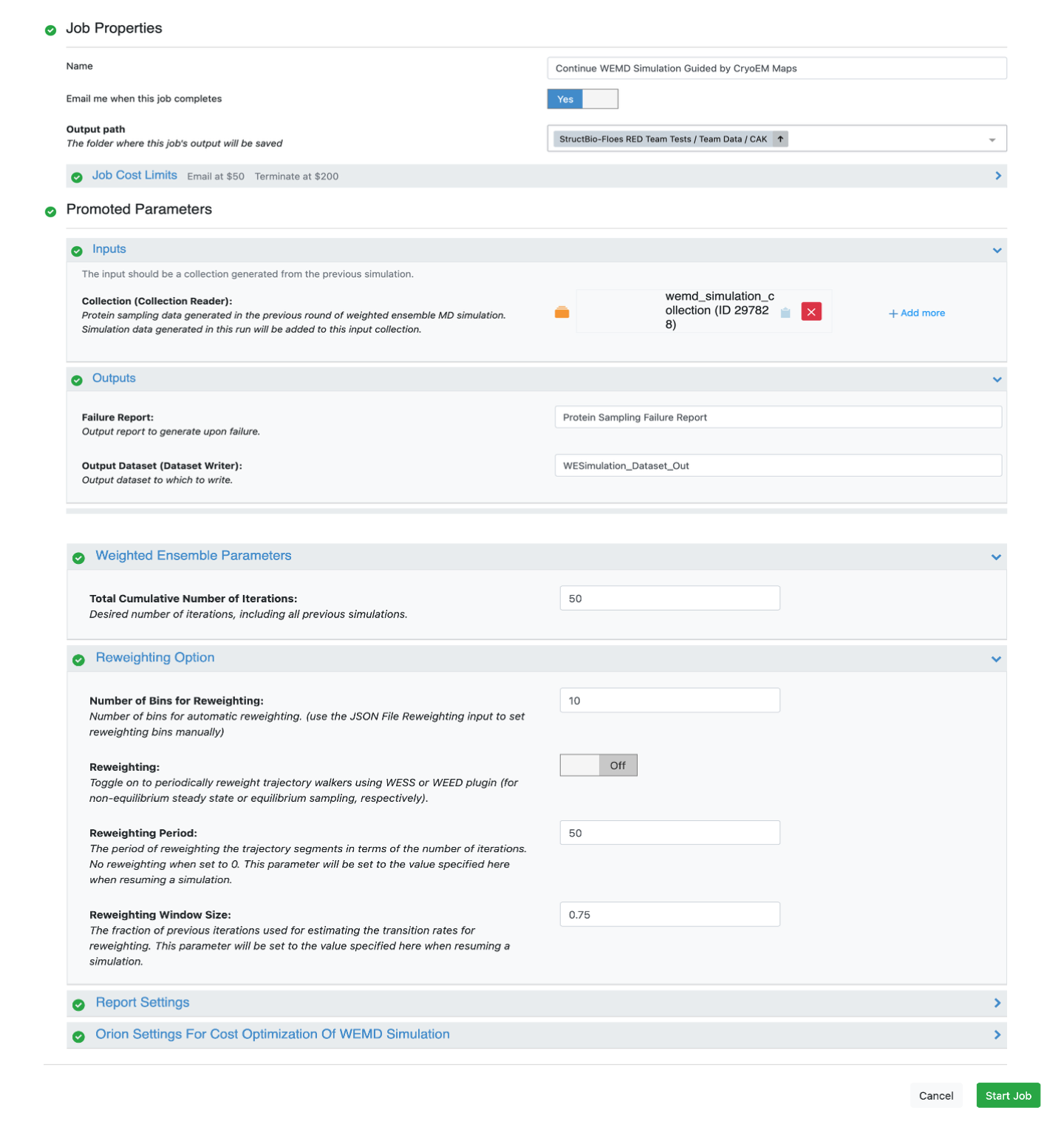
Task: Click the Add more link
Action: coord(916,313)
